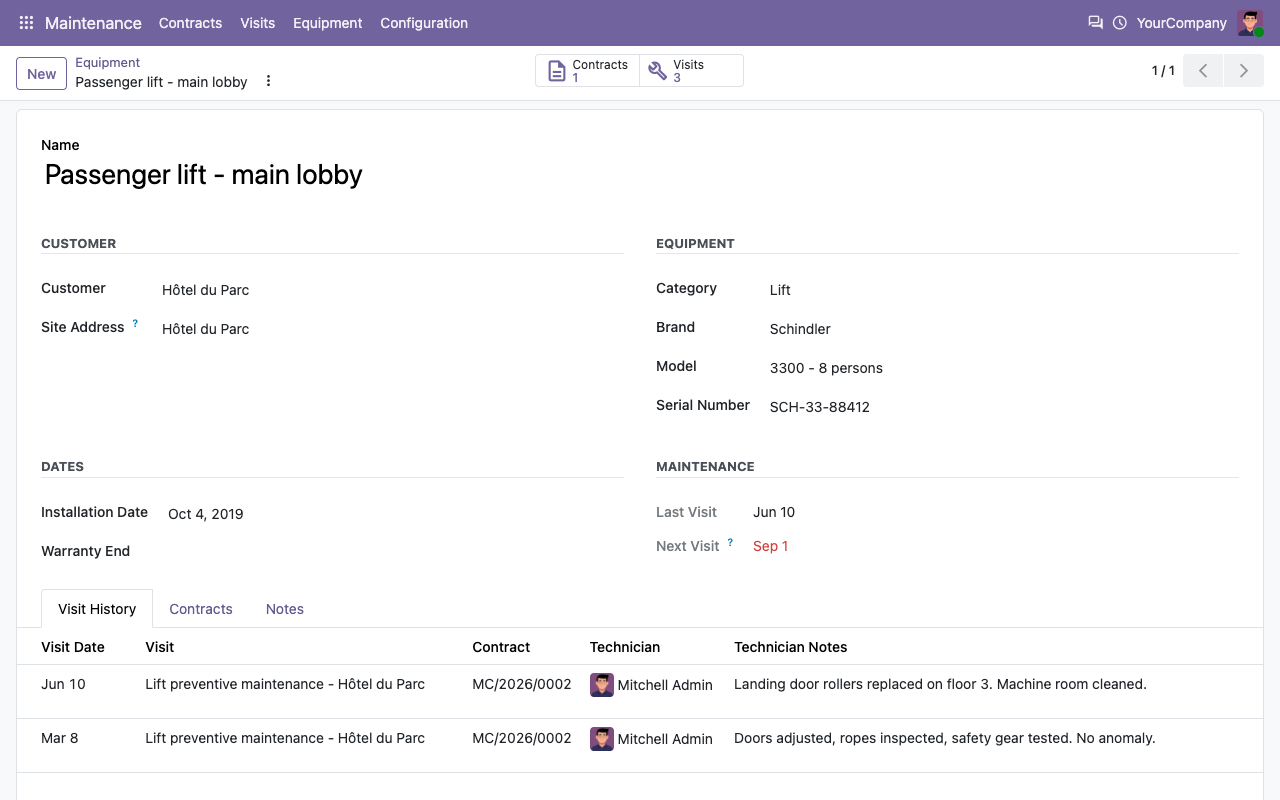Open the YourCompany company switcher
This screenshot has height=800, width=1280.
click(1182, 23)
